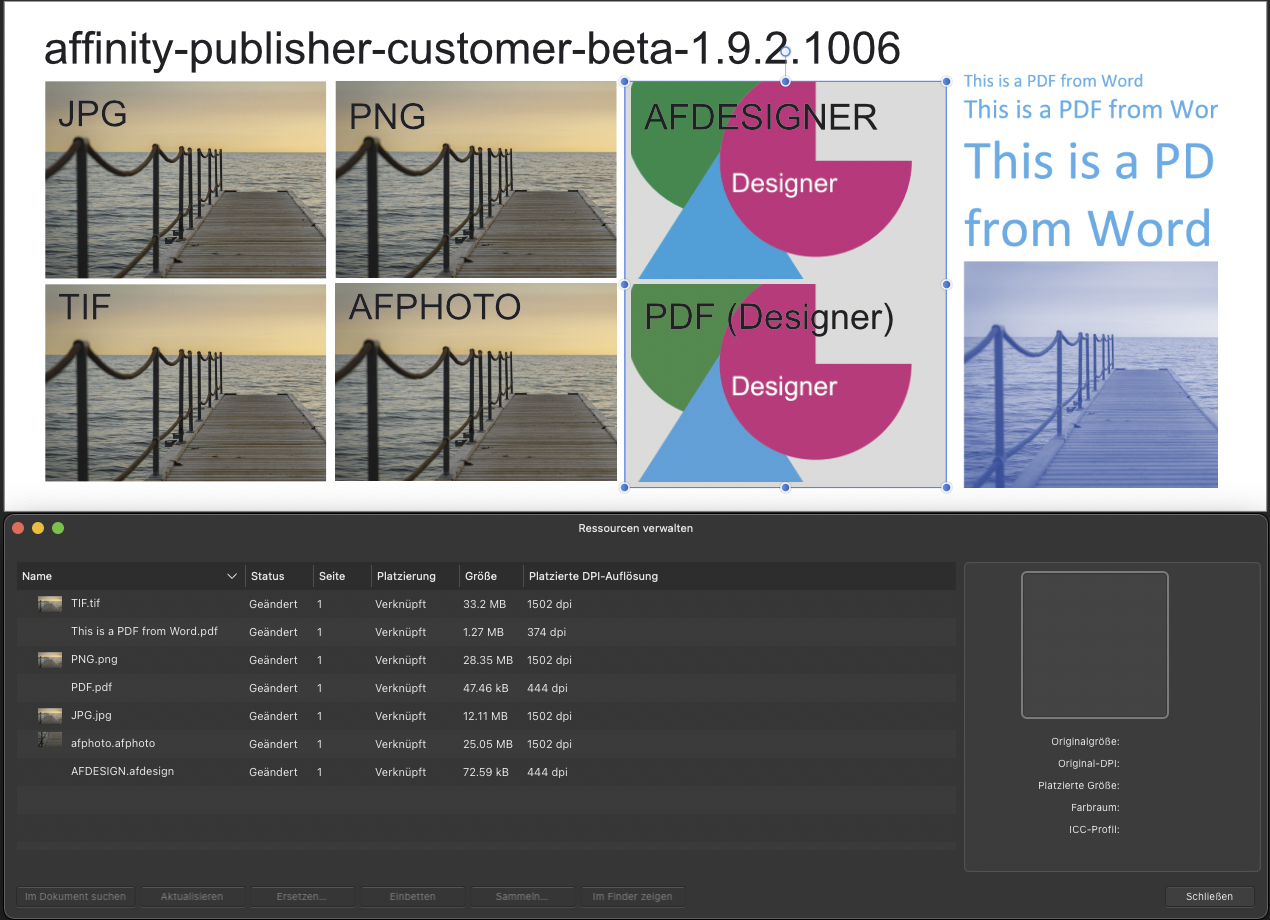Zoom the Ressourcen verwalten window with green button
This screenshot has width=1270, height=920.
[x=58, y=528]
